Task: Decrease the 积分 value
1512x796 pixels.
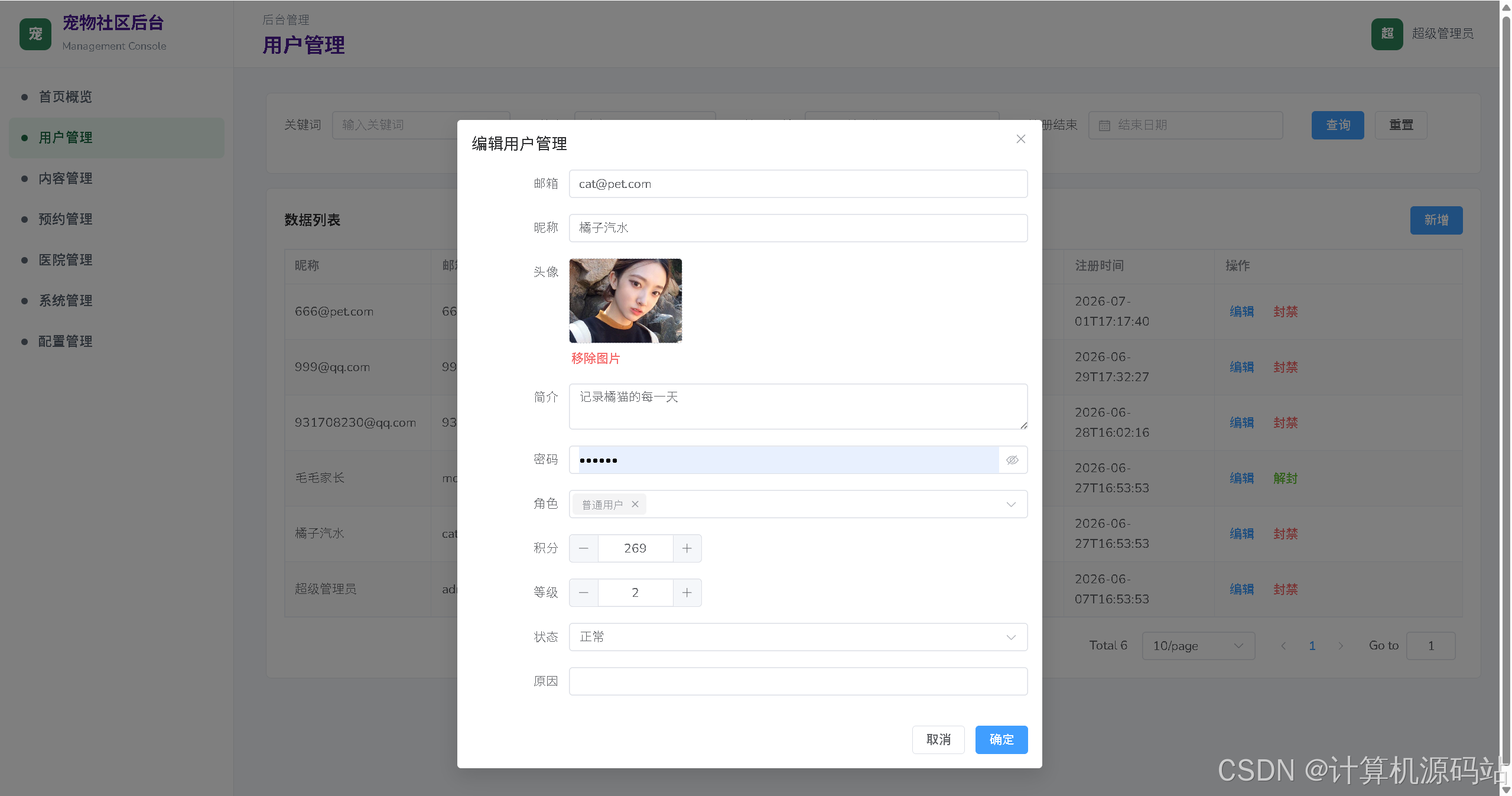Action: [x=584, y=548]
